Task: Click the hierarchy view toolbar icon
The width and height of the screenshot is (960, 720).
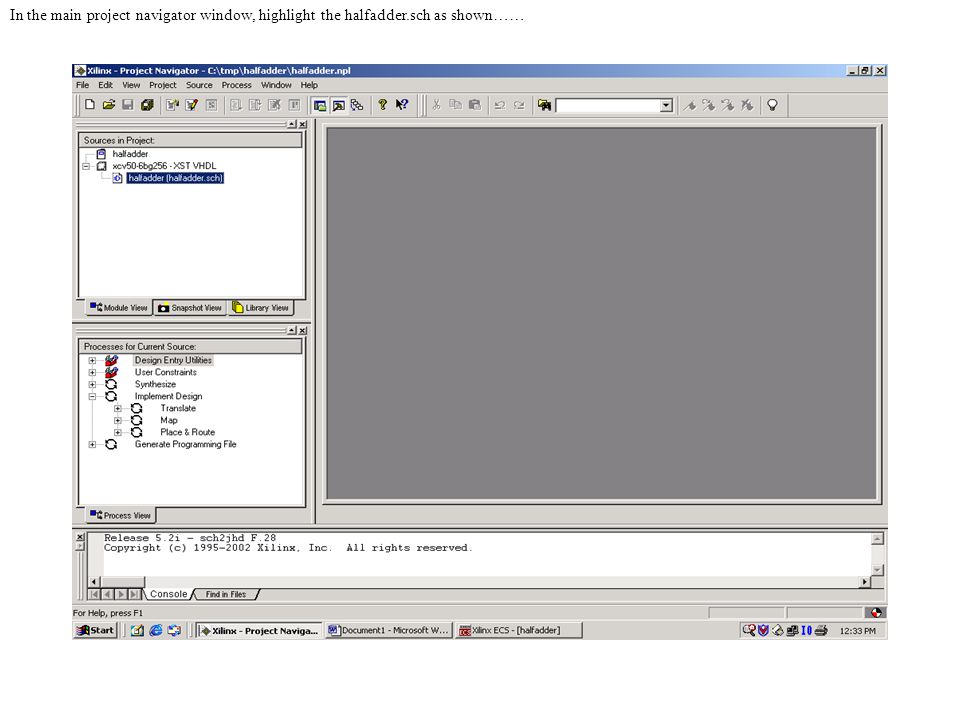Action: coord(357,105)
